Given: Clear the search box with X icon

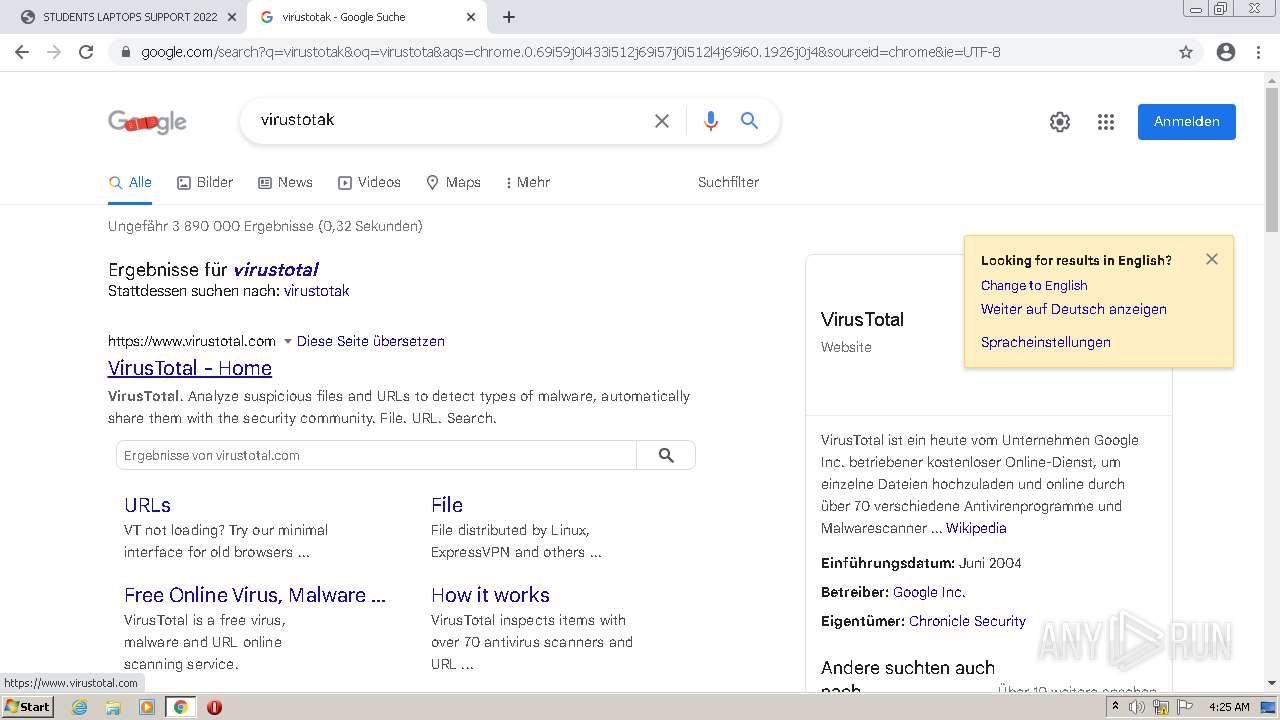Looking at the screenshot, I should coord(662,121).
